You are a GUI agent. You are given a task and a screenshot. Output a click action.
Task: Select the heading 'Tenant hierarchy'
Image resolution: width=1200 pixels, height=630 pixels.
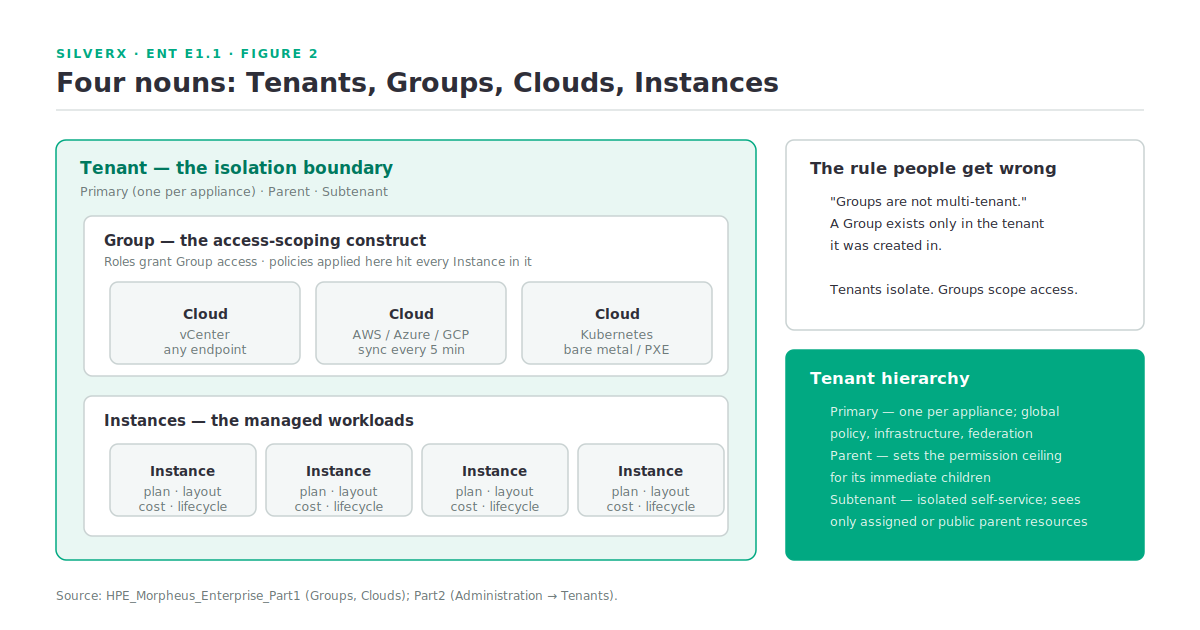click(x=890, y=379)
